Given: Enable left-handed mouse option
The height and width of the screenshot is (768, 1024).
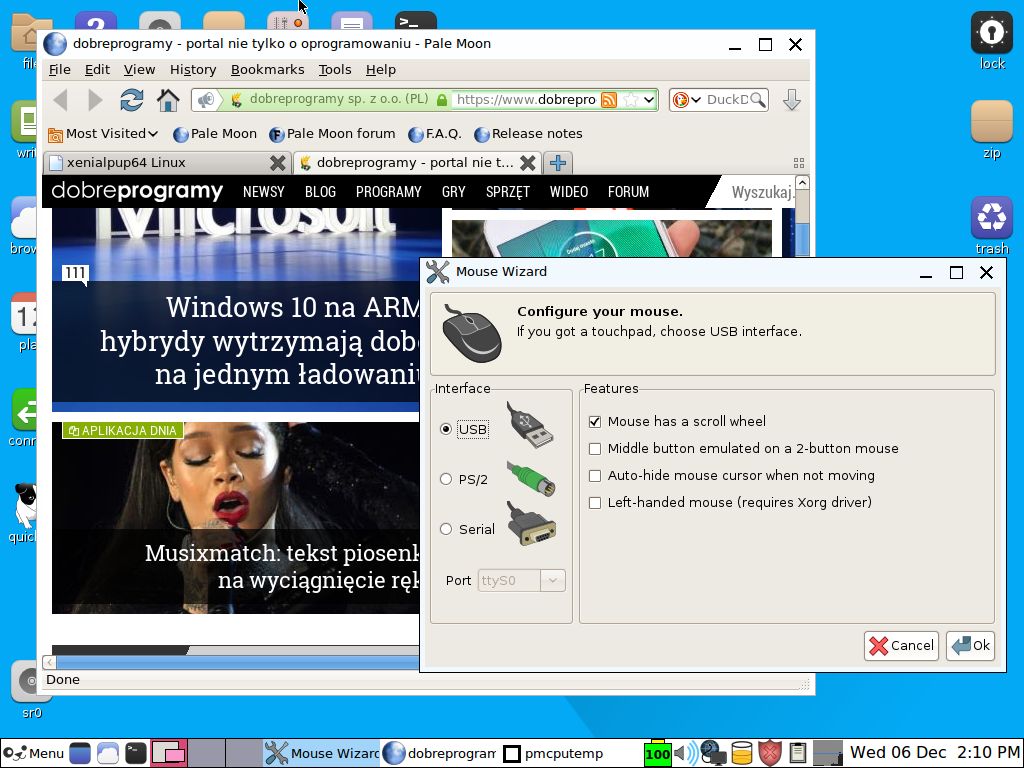Looking at the screenshot, I should (595, 503).
